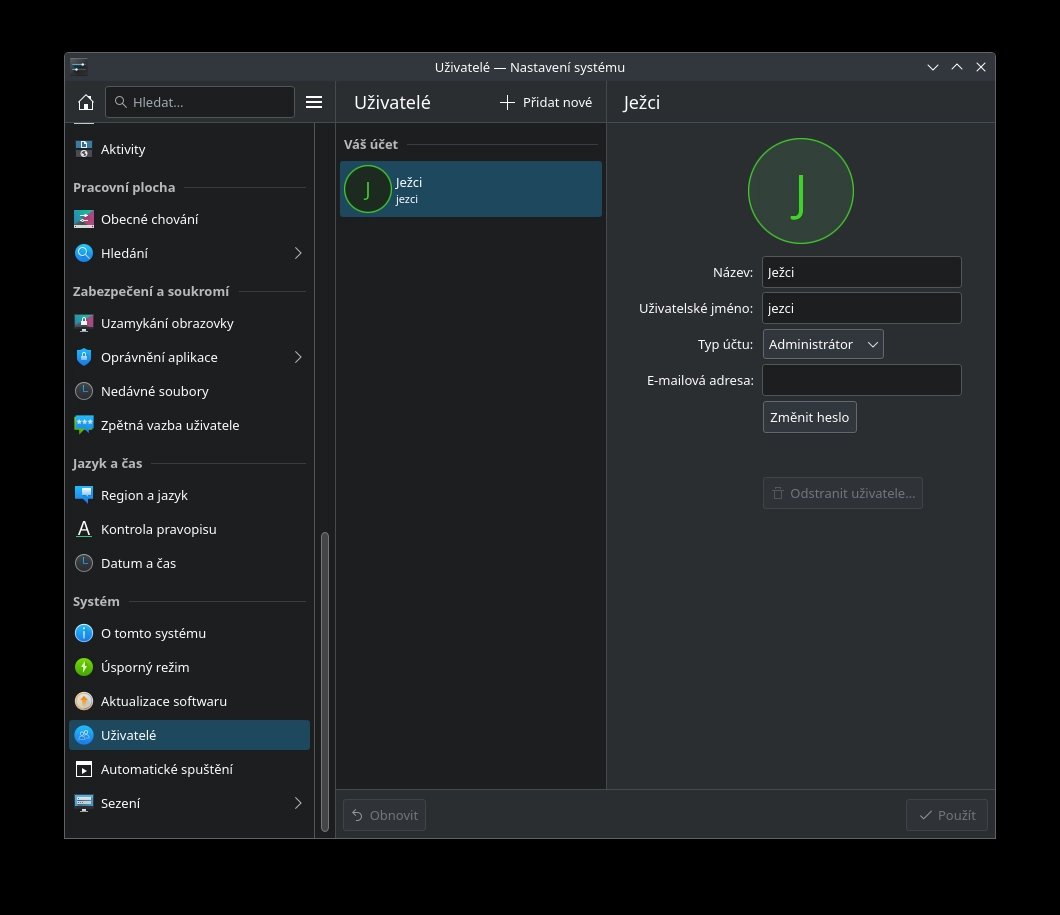Image resolution: width=1060 pixels, height=915 pixels.
Task: Select the Ježci user account entry
Action: pos(470,189)
